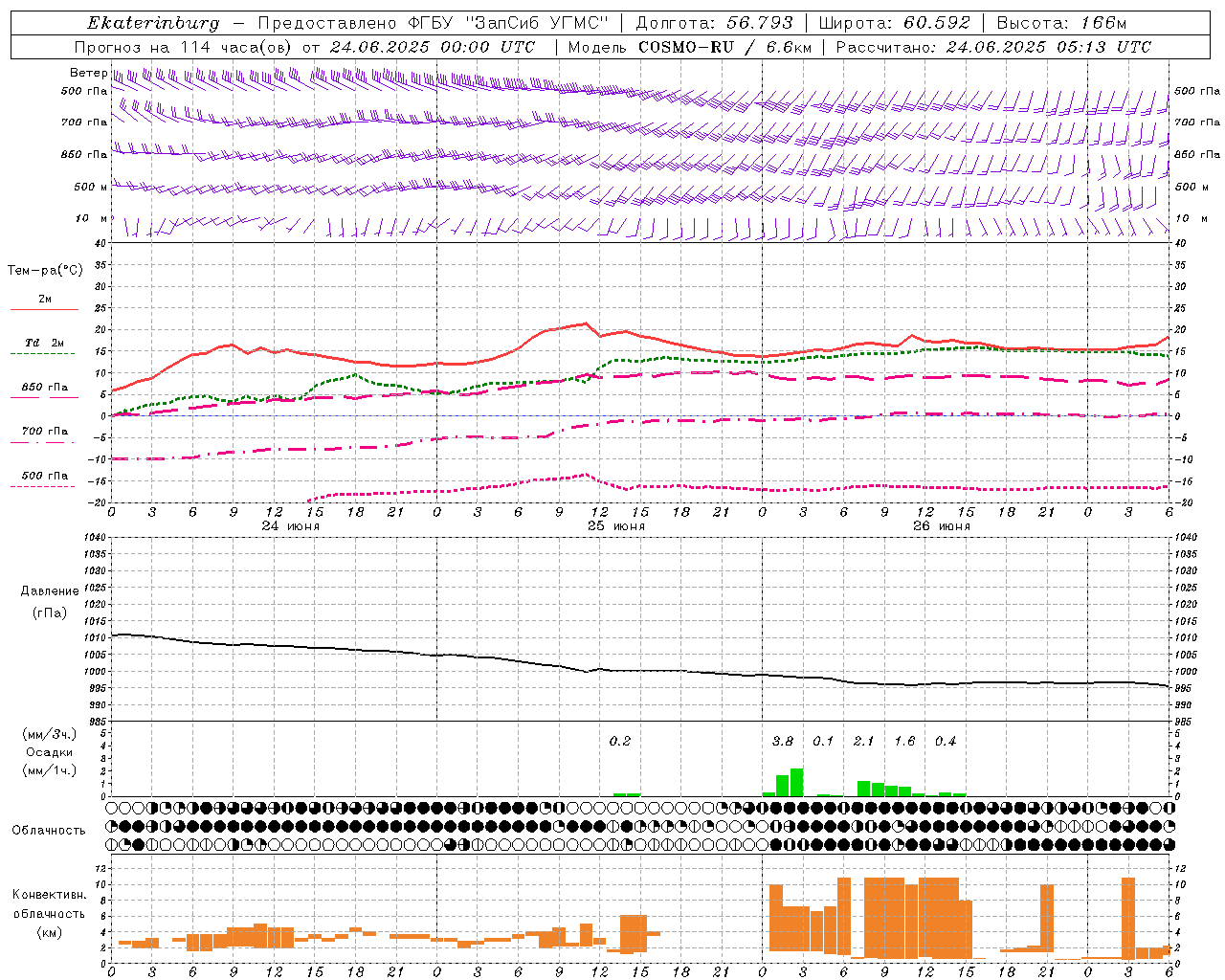Click 40 at top of left temperature axis
This screenshot has width=1225, height=980.
(x=98, y=244)
